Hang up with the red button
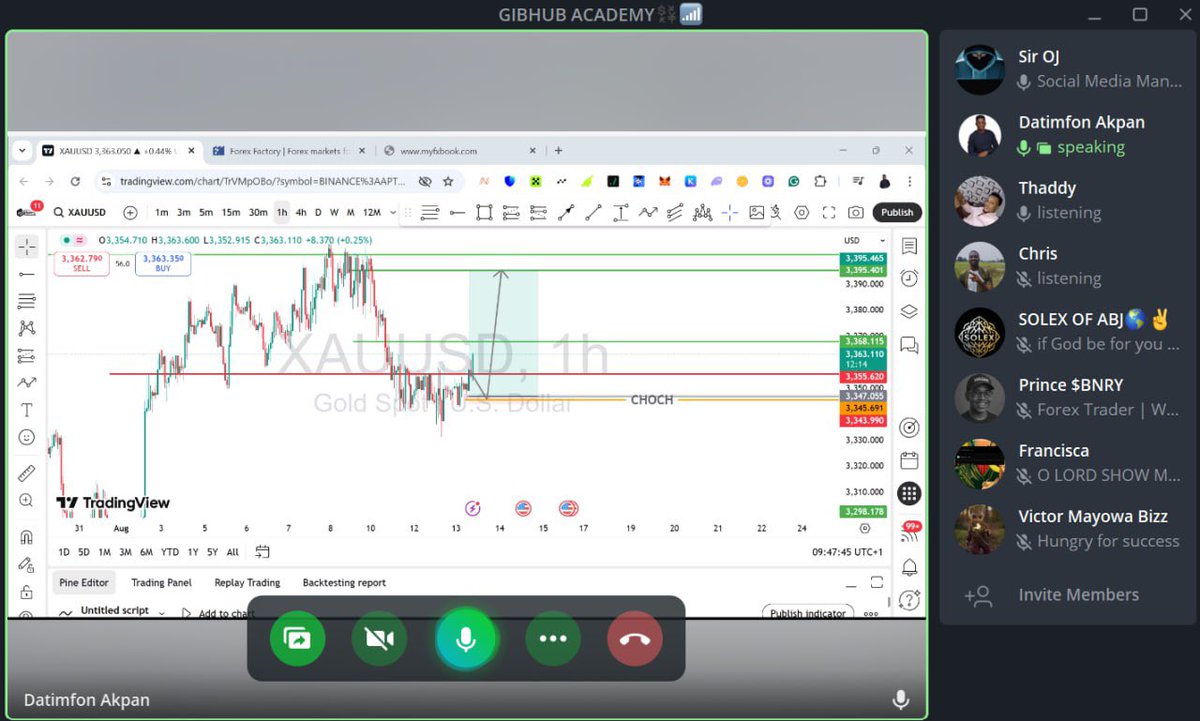Screen dimensions: 1200x721 coord(635,638)
